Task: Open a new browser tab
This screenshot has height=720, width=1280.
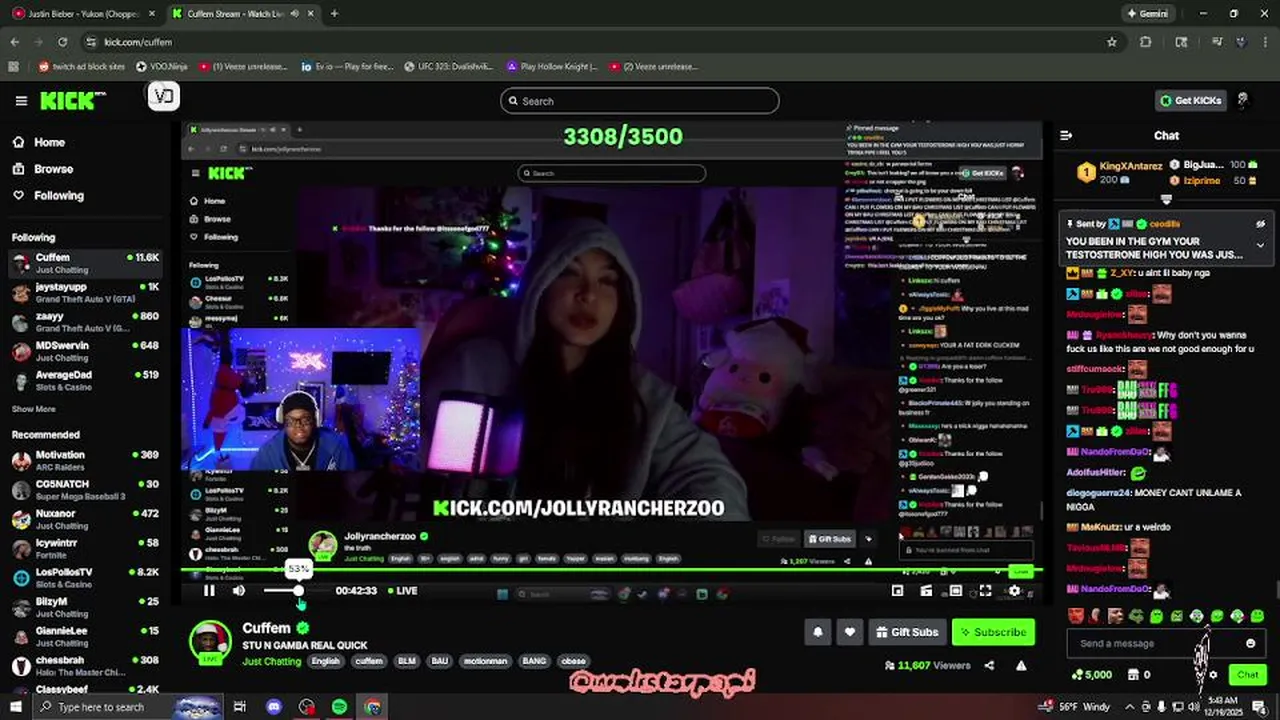Action: [334, 14]
